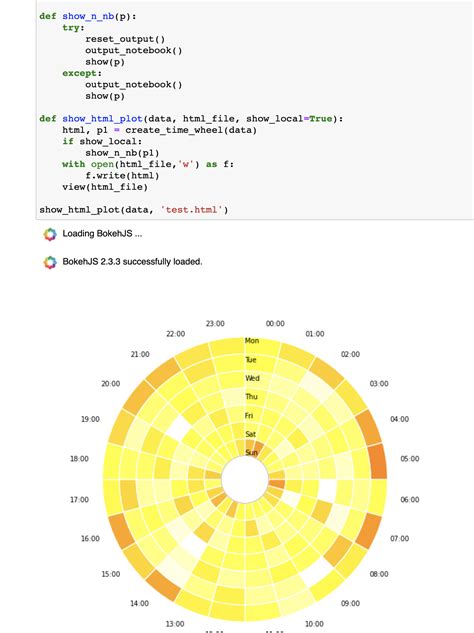
Task: Click the 22:00 hour label on wheel
Action: pos(176,334)
